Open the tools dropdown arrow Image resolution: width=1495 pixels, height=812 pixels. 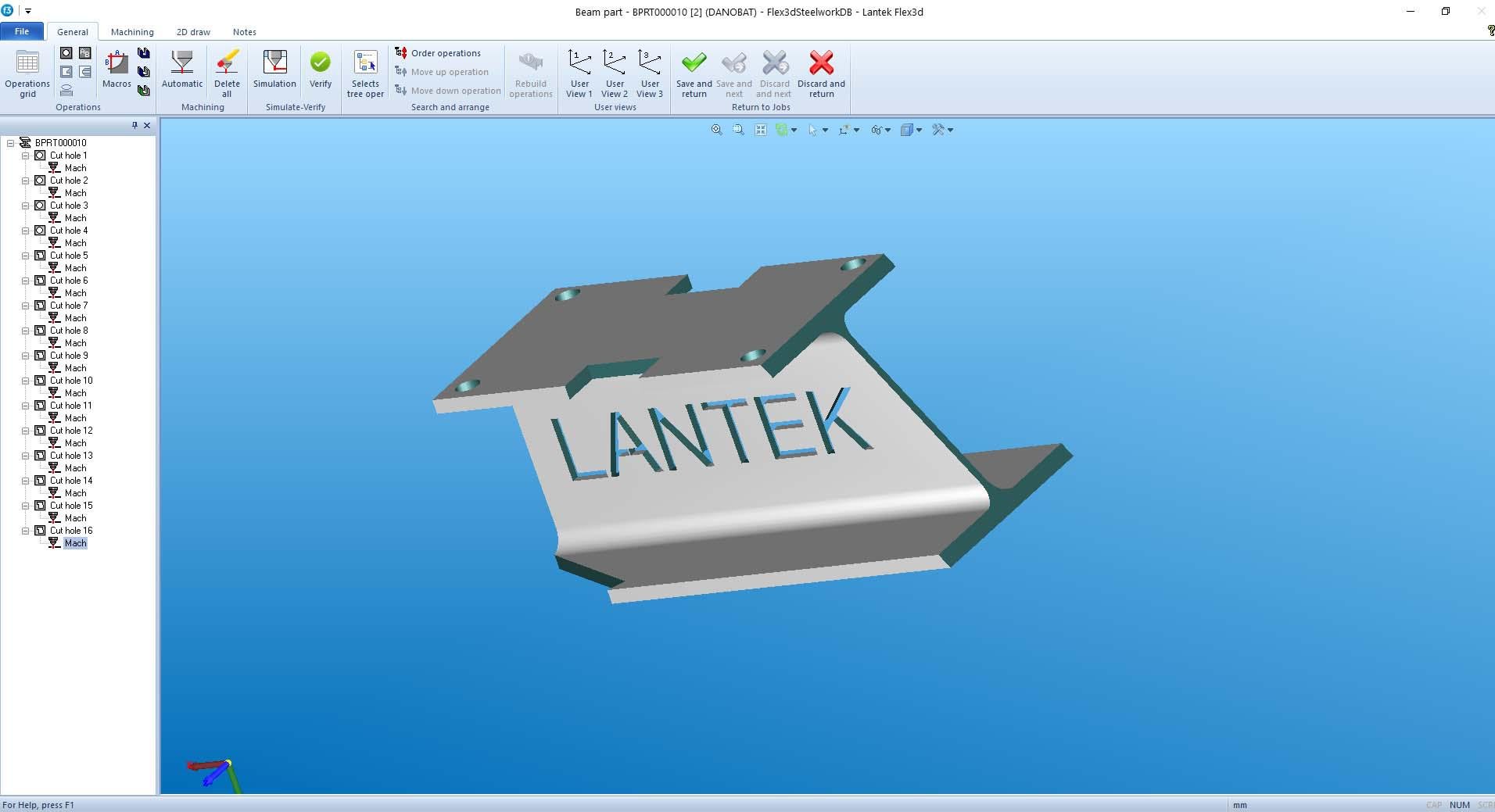[950, 130]
